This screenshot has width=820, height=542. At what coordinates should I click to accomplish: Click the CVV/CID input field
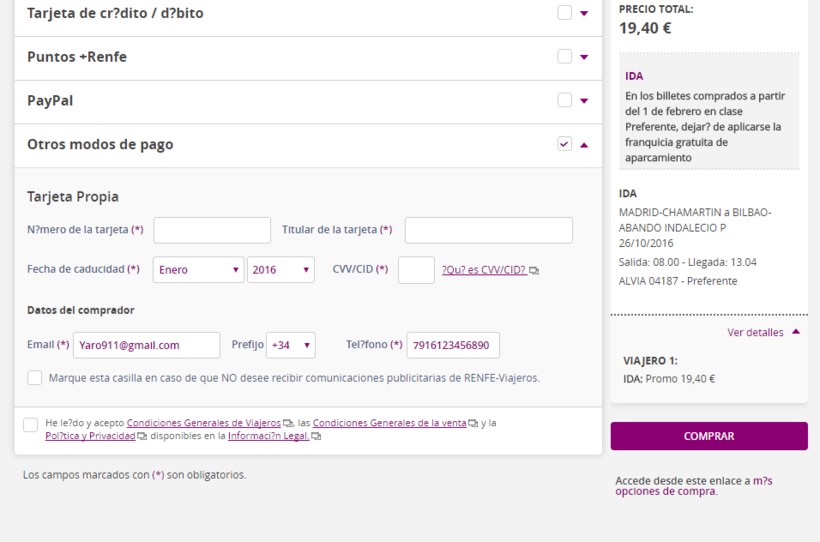pyautogui.click(x=416, y=269)
